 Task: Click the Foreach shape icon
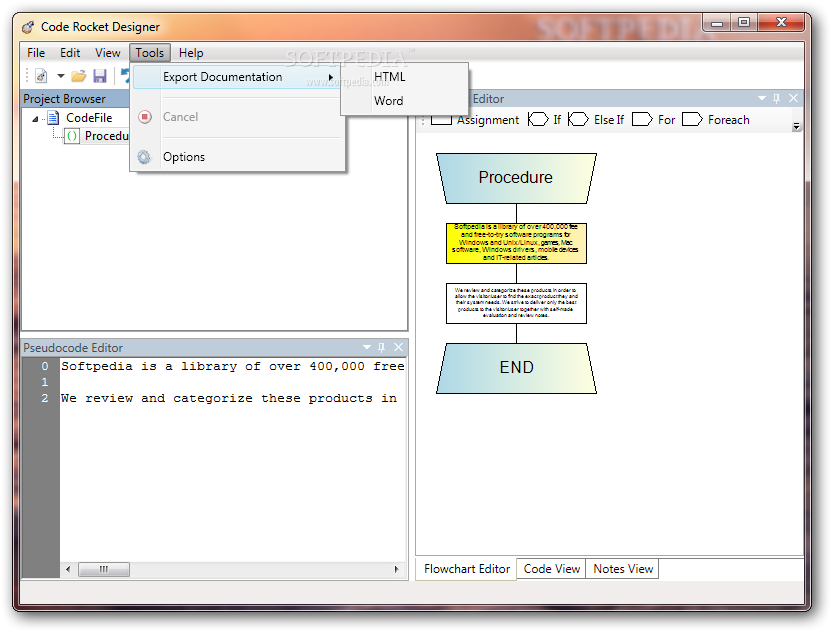692,119
